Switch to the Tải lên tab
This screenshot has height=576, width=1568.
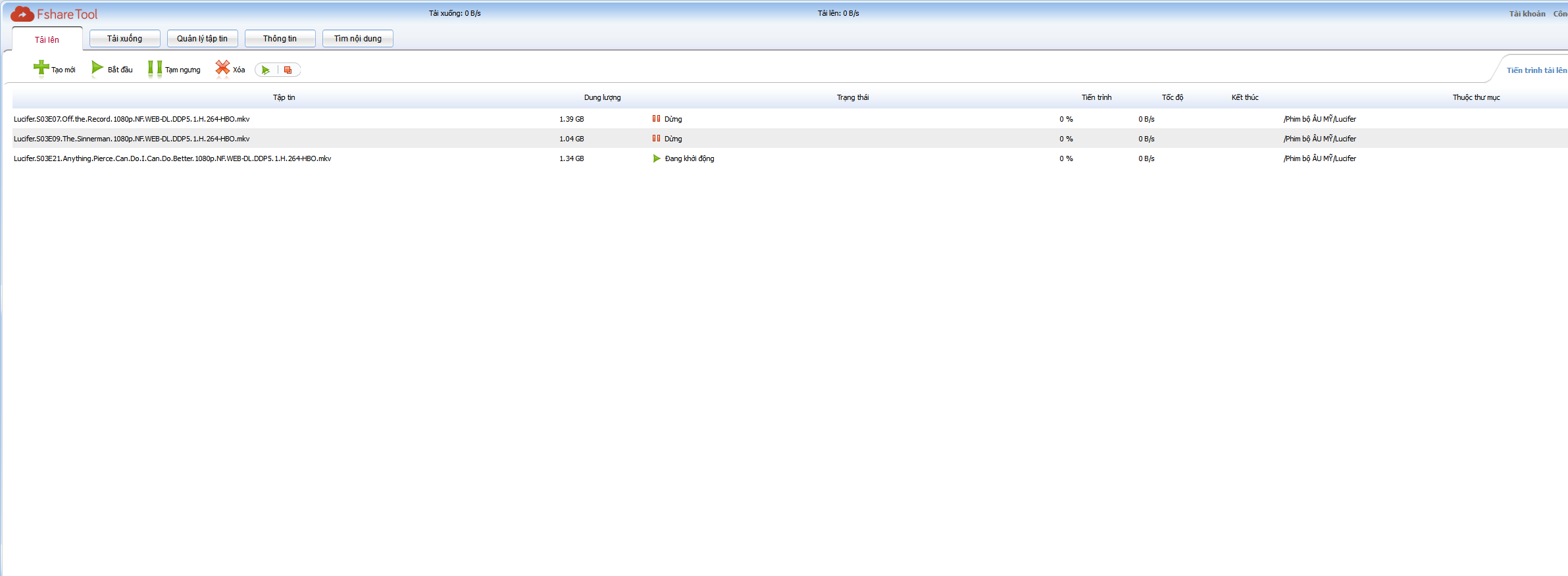(47, 39)
